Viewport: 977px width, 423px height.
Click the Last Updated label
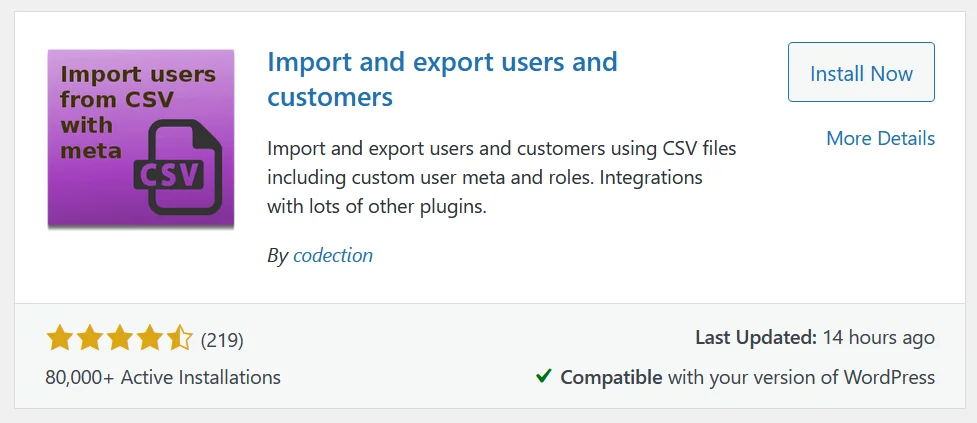coord(756,338)
